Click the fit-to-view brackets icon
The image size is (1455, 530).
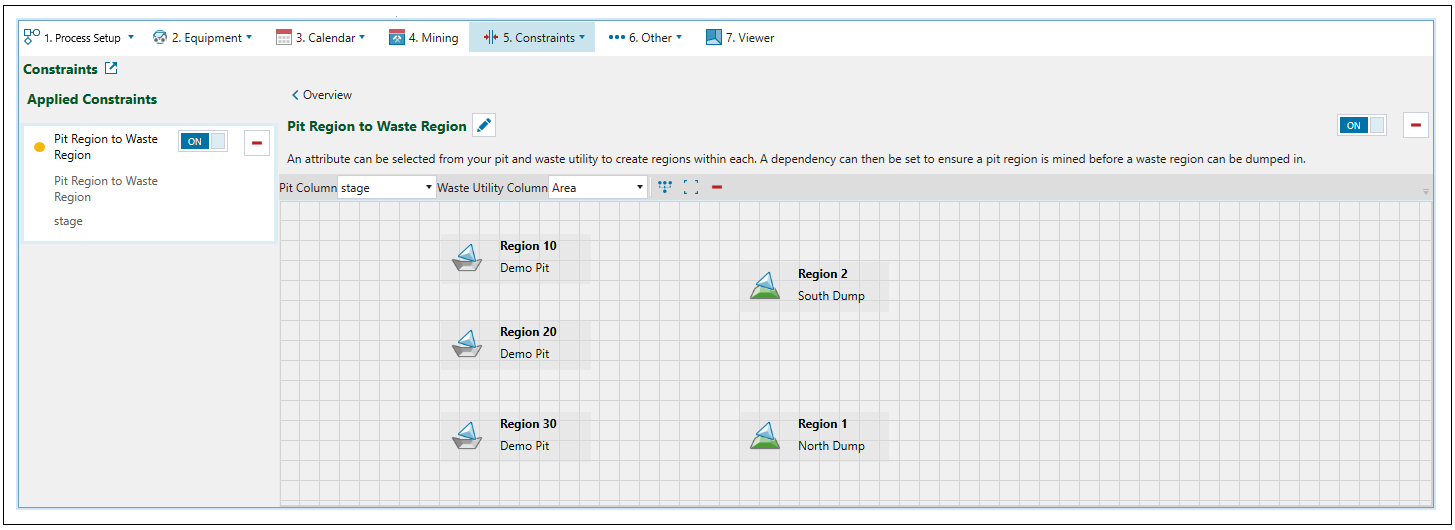coord(691,187)
